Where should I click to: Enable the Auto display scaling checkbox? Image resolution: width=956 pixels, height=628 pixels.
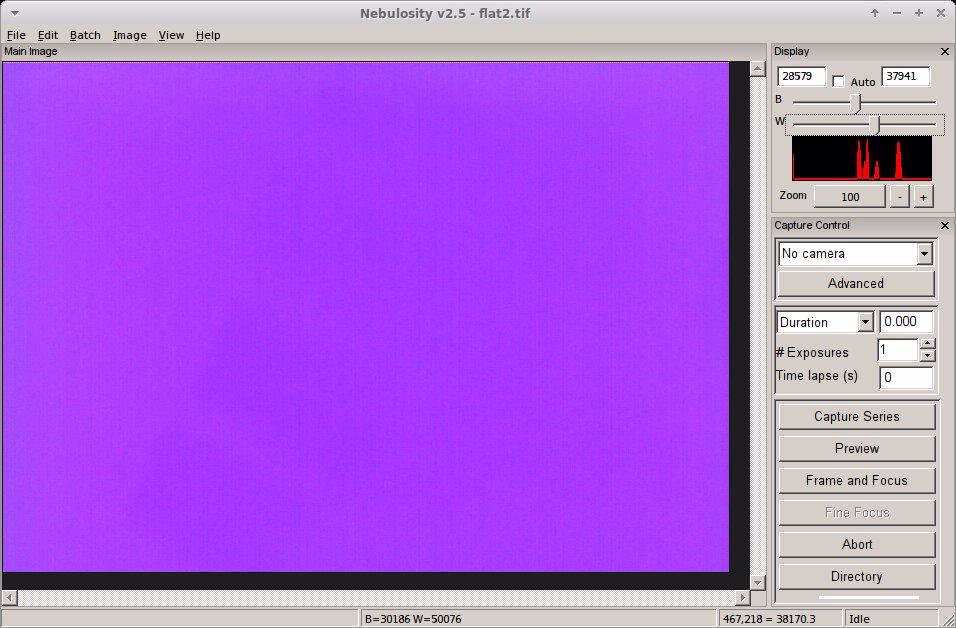[839, 81]
